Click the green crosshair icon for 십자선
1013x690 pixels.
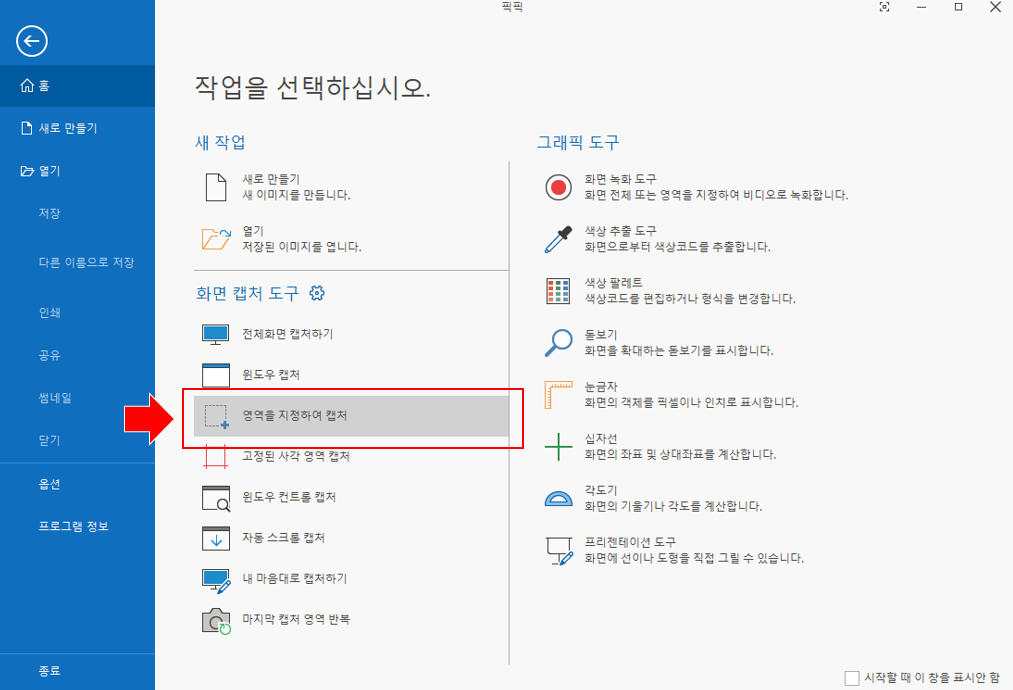click(559, 446)
